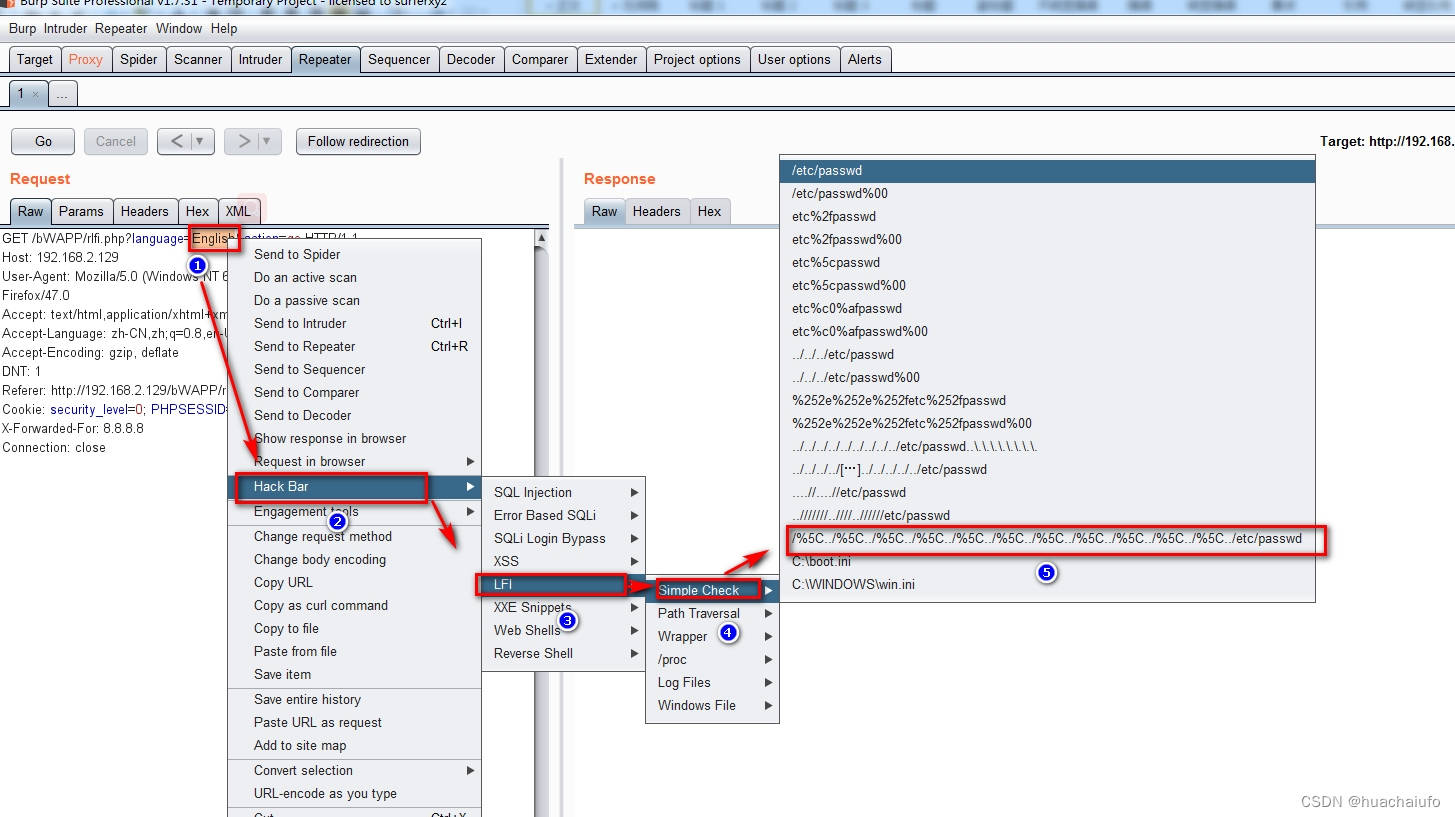1455x817 pixels.
Task: Expand the Engagement tools submenu
Action: coord(355,511)
